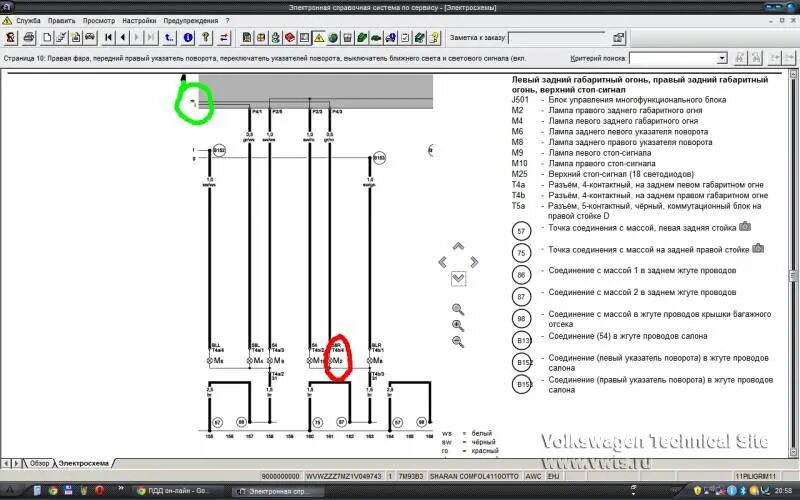Click the 'SHARAN COMFOL4110OTTO' status bar entry
Screen dimensions: 800x500
(x=474, y=476)
